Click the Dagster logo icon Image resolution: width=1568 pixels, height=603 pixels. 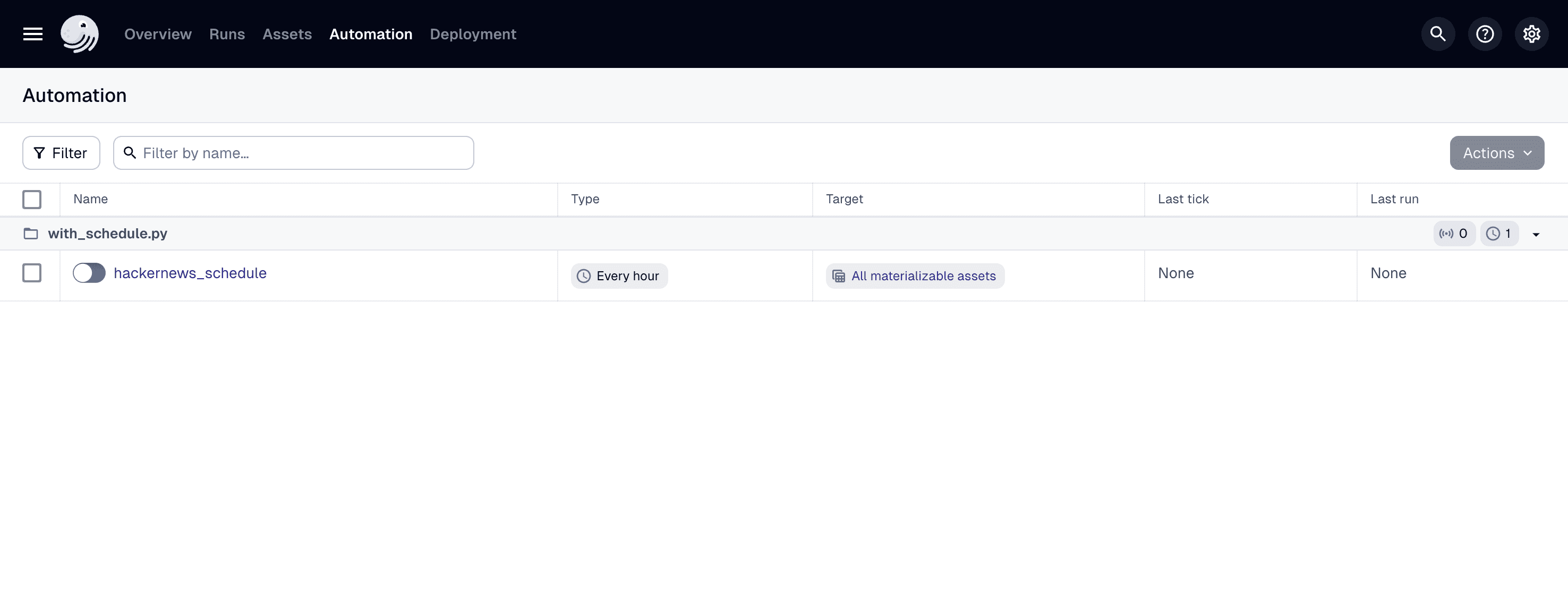[79, 33]
